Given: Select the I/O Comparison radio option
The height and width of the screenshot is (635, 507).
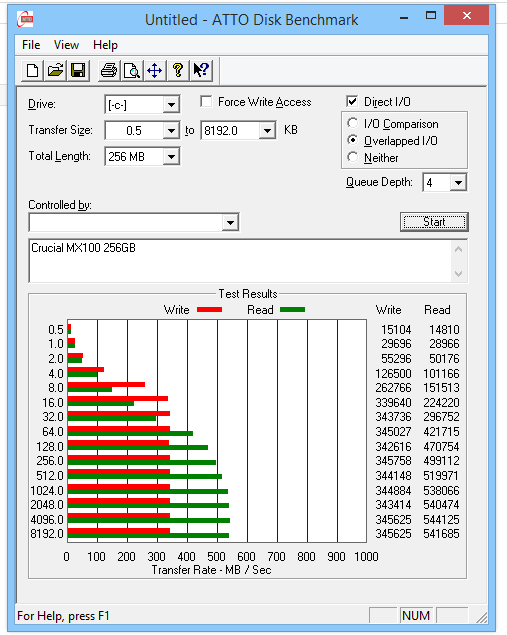Looking at the screenshot, I should click(353, 123).
